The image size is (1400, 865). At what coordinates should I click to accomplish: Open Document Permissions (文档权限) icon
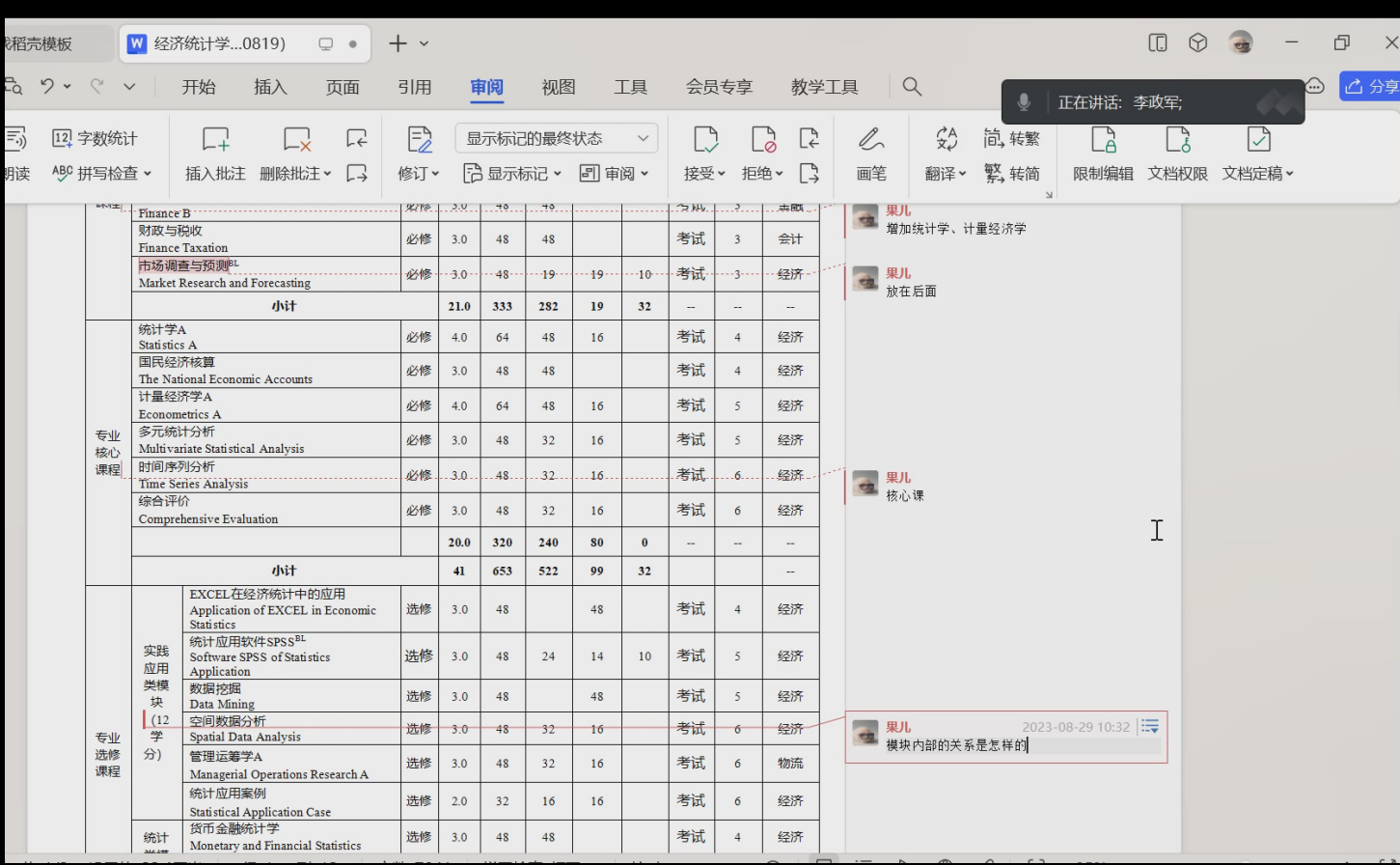(1177, 141)
